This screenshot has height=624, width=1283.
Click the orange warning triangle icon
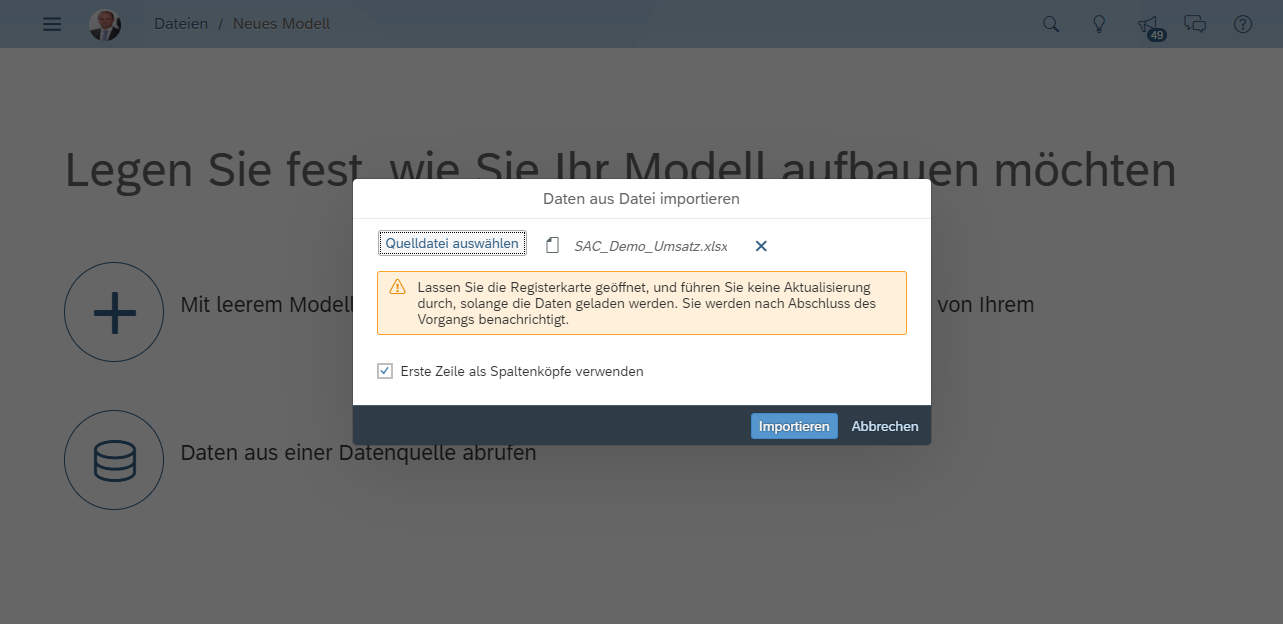398,287
